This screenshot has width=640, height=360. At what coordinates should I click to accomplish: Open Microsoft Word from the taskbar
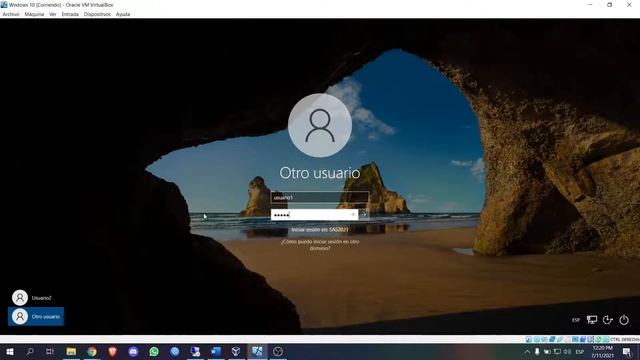216,351
